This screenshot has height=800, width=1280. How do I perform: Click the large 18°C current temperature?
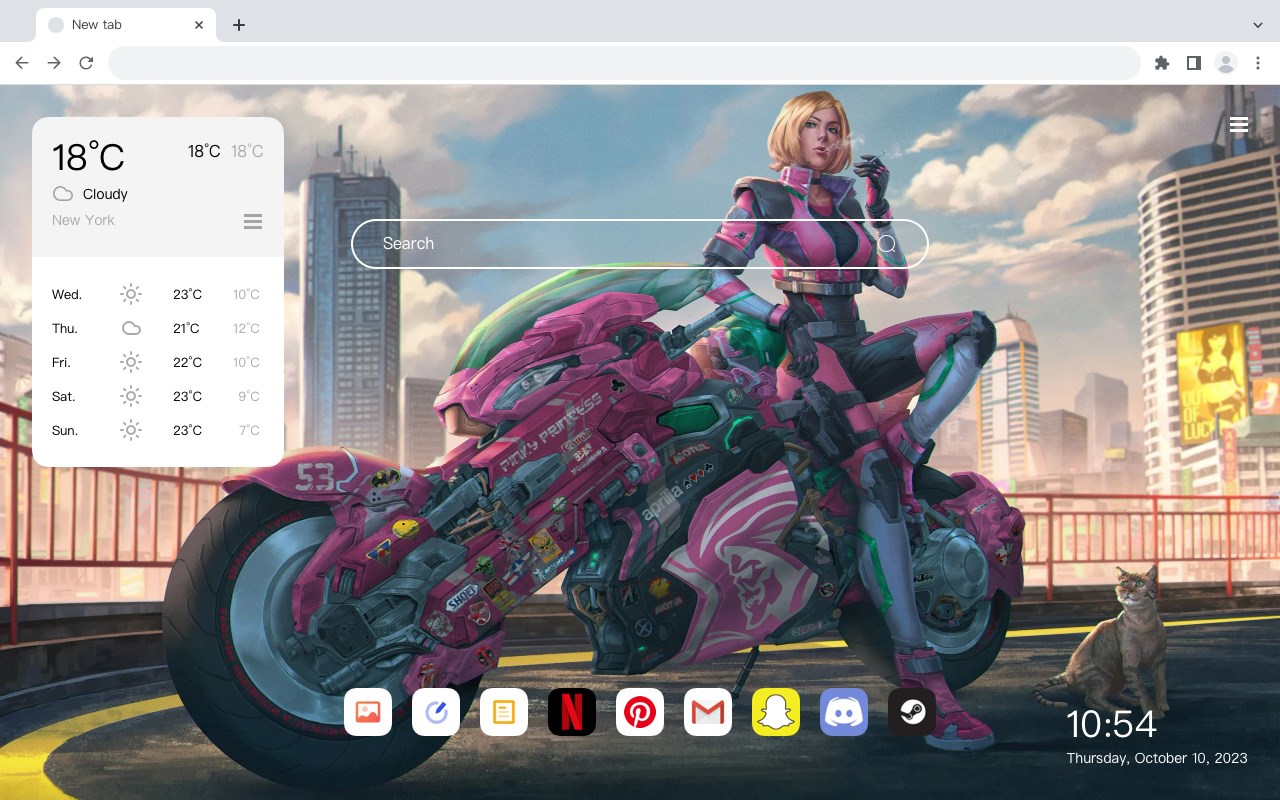click(88, 157)
